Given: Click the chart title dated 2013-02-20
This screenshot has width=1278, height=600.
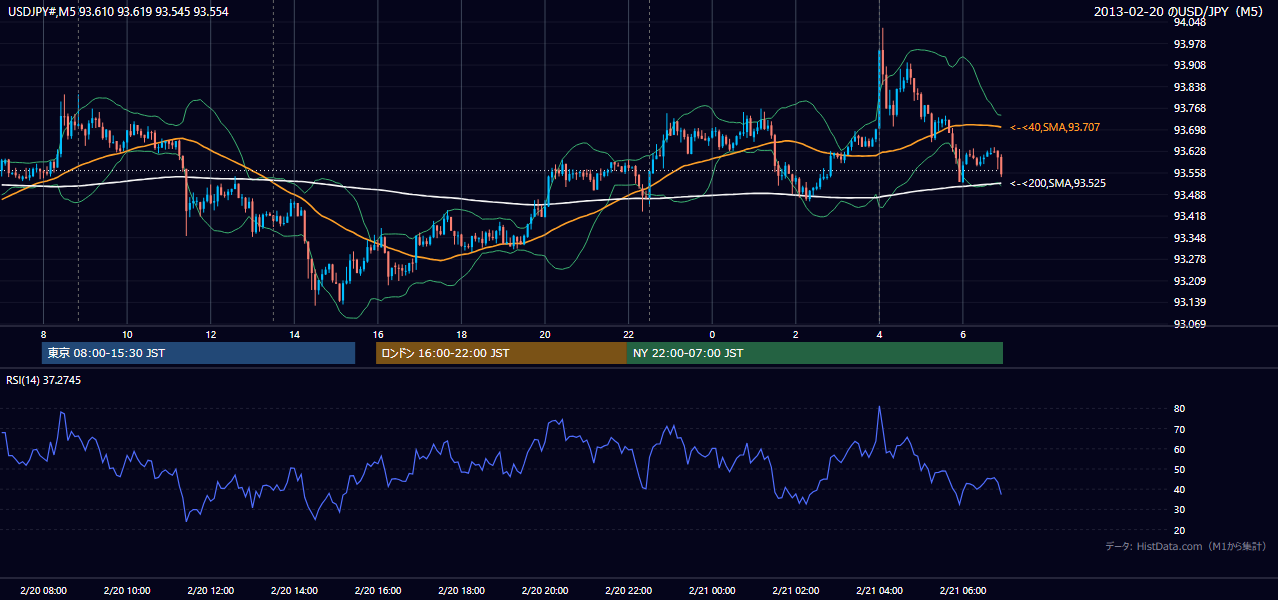Looking at the screenshot, I should click(1180, 11).
